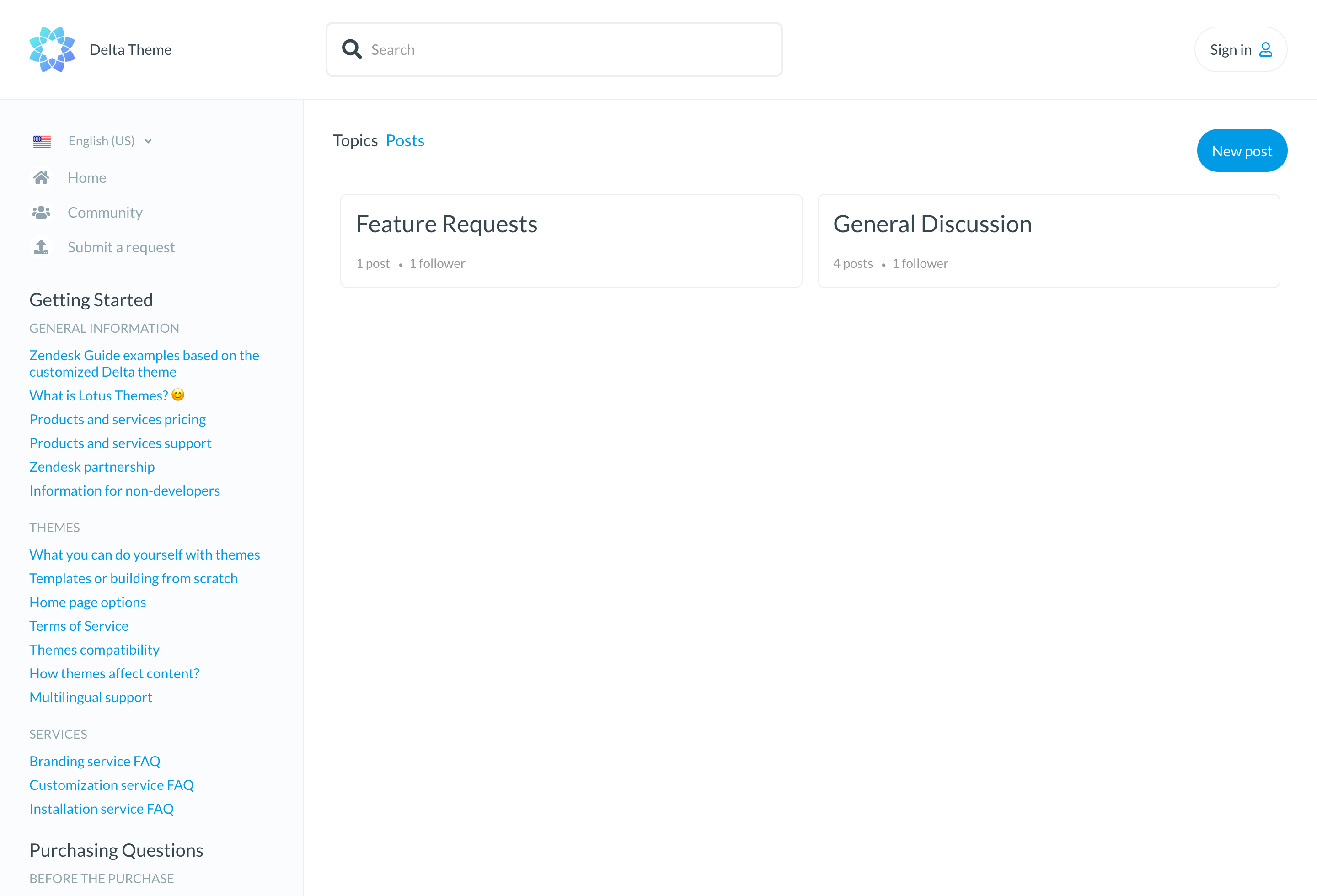Click the Getting Started category heading
This screenshot has height=896, width=1317.
91,299
